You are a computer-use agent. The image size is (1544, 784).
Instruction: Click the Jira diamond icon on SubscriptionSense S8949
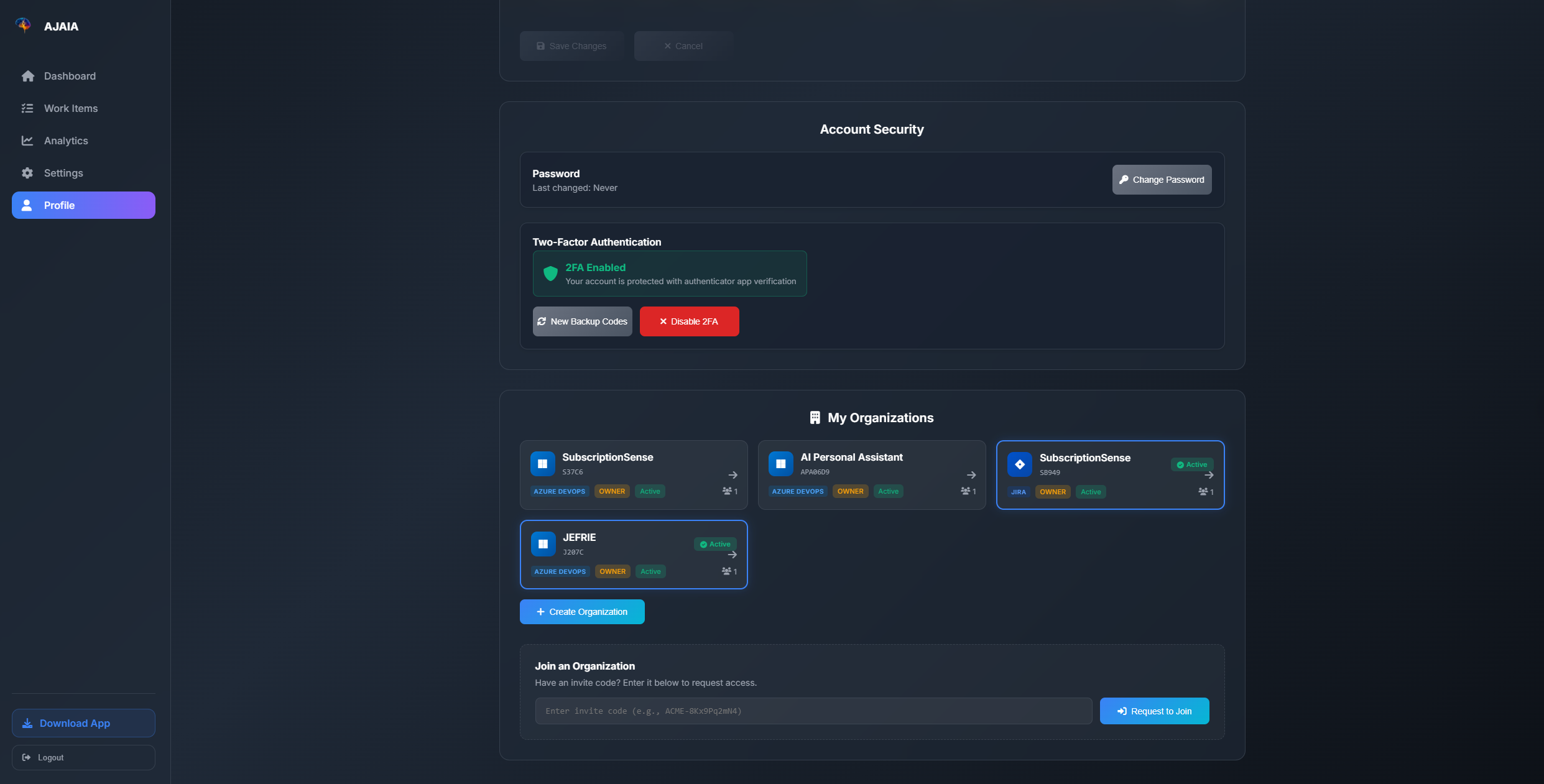1019,464
